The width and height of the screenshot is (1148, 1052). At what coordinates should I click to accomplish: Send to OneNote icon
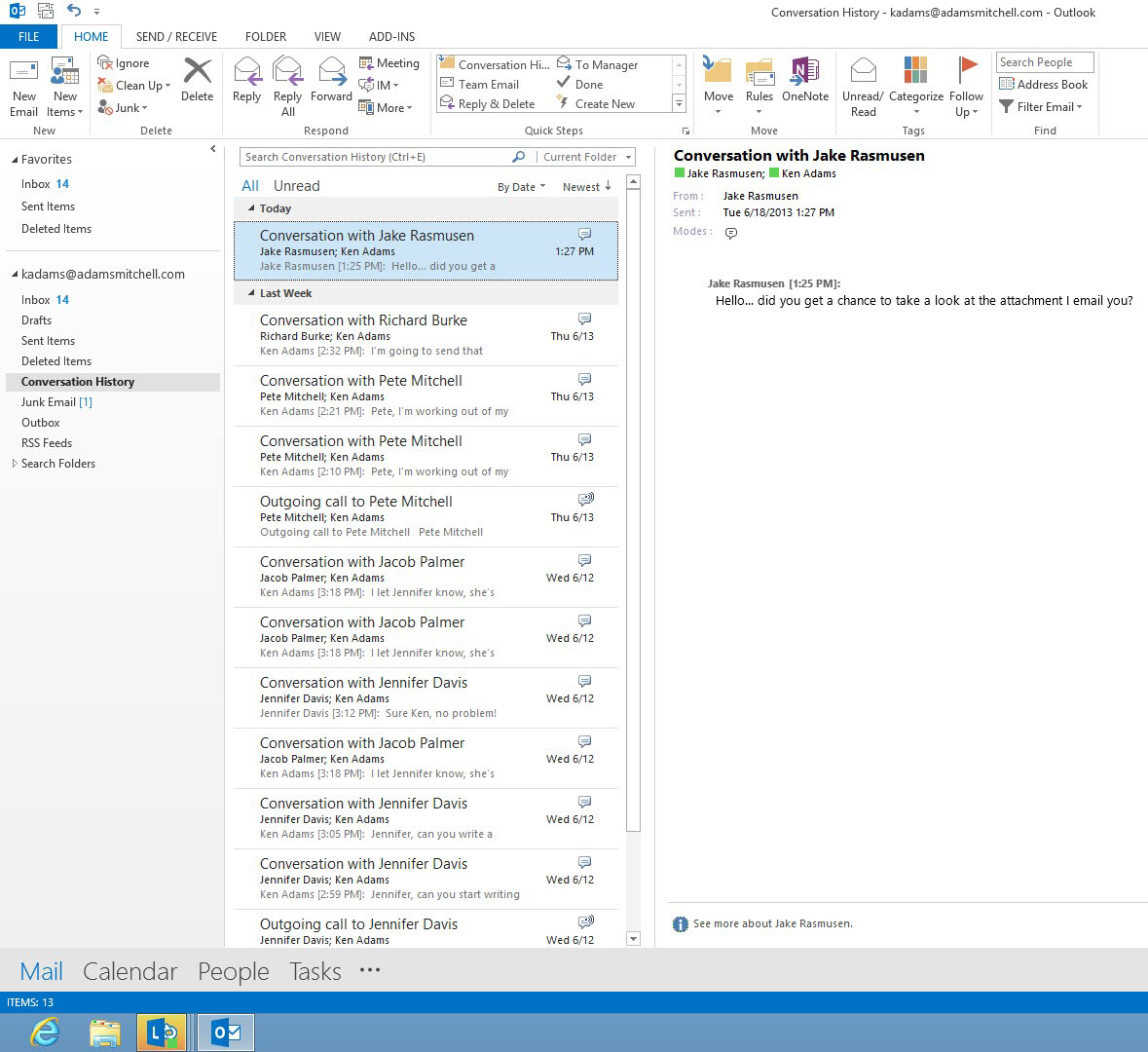click(x=804, y=71)
